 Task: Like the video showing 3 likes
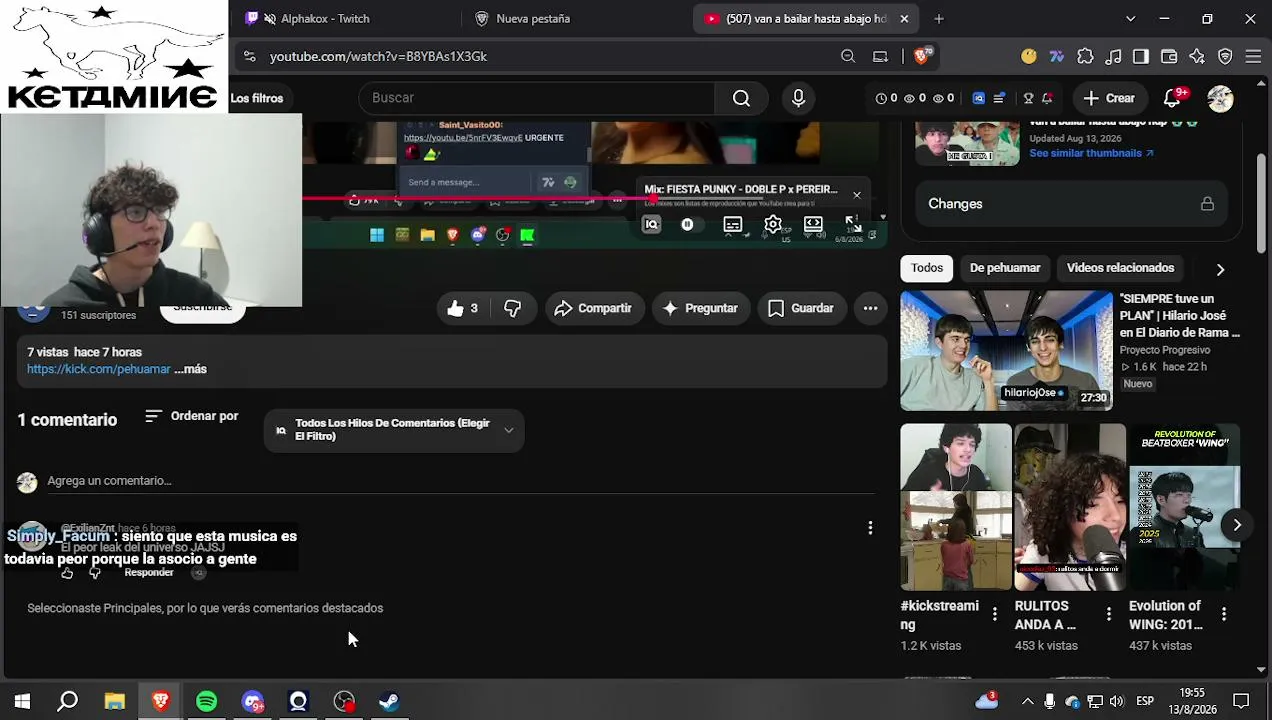pyautogui.click(x=462, y=308)
